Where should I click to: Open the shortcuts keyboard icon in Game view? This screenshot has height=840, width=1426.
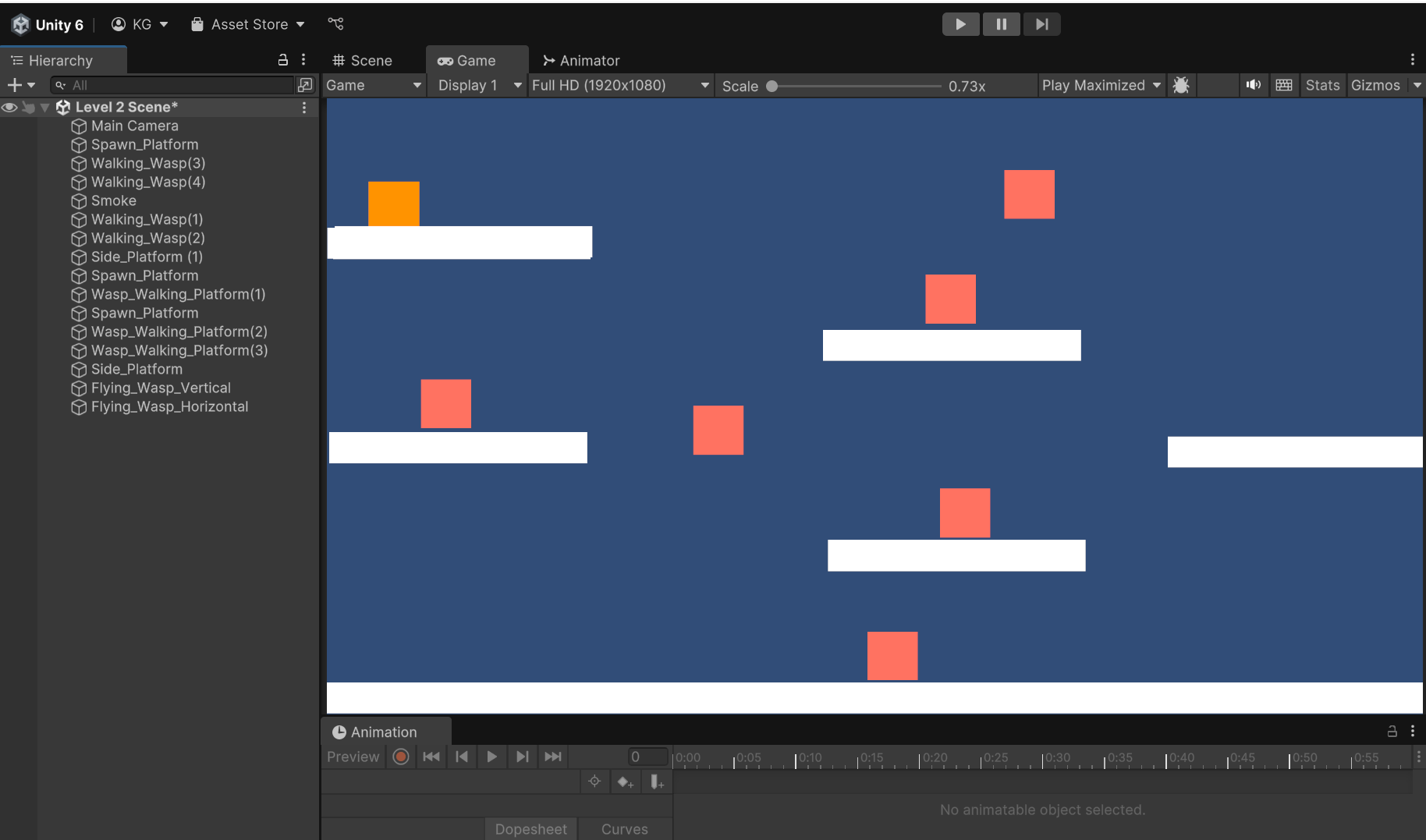pos(1283,85)
